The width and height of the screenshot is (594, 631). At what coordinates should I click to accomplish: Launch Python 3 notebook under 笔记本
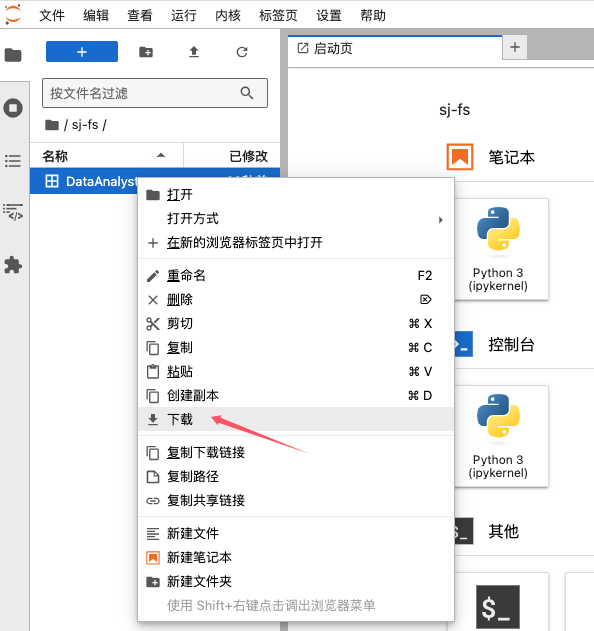pyautogui.click(x=498, y=249)
